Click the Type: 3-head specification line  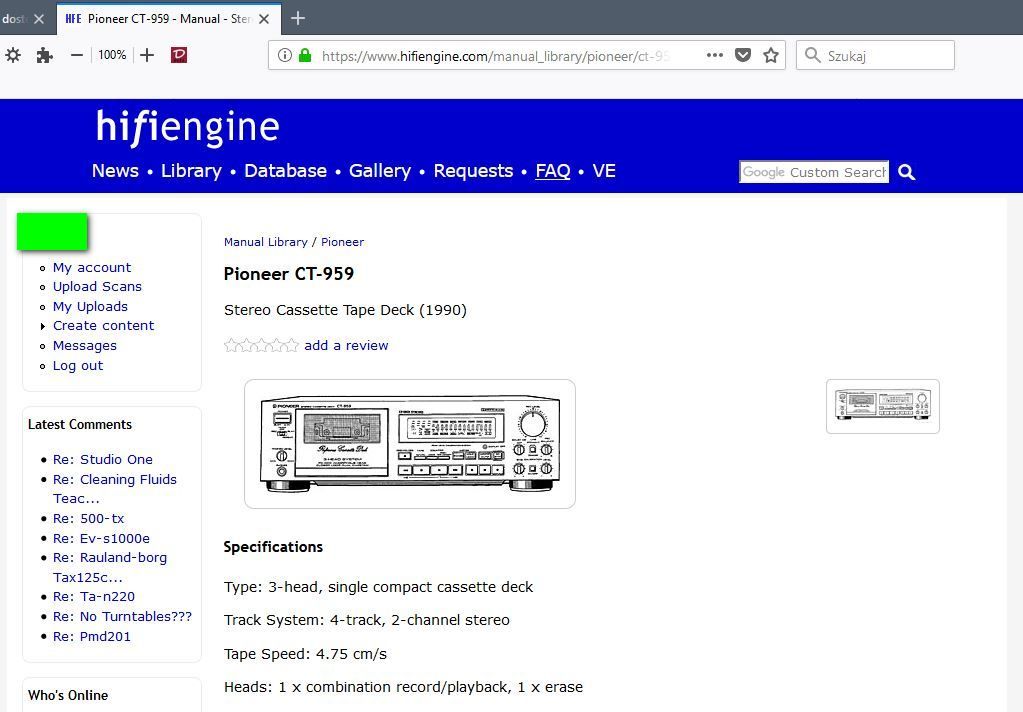point(378,587)
